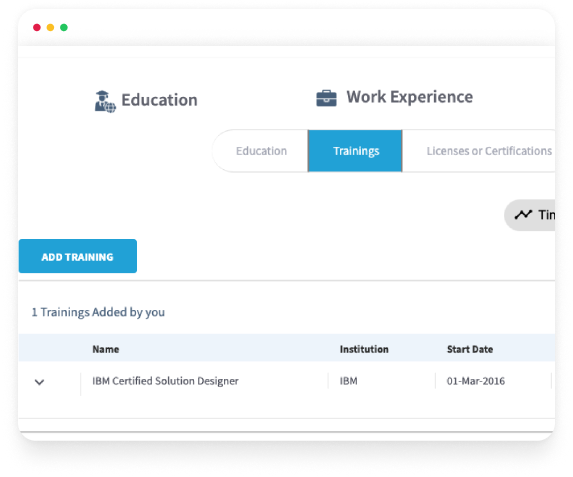Select the Trainings tab
The width and height of the screenshot is (573, 477).
[355, 151]
